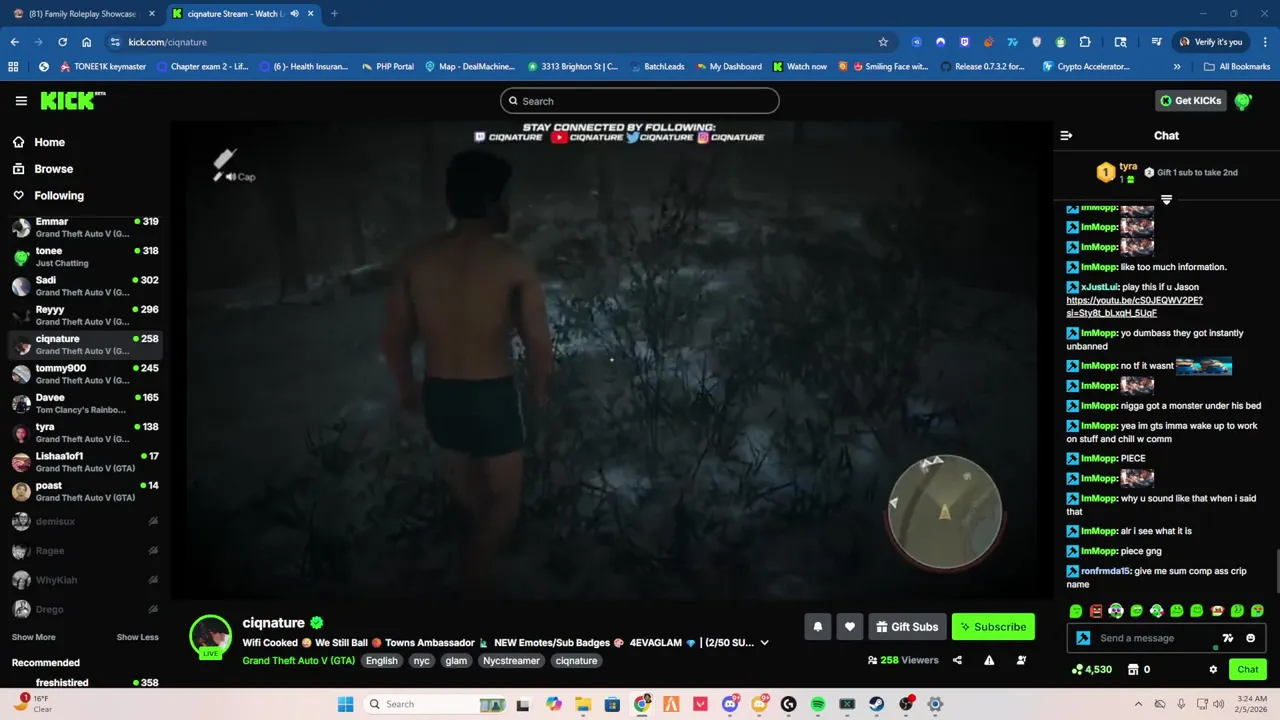Open Spotify from taskbar
This screenshot has height=720, width=1280.
pos(818,704)
